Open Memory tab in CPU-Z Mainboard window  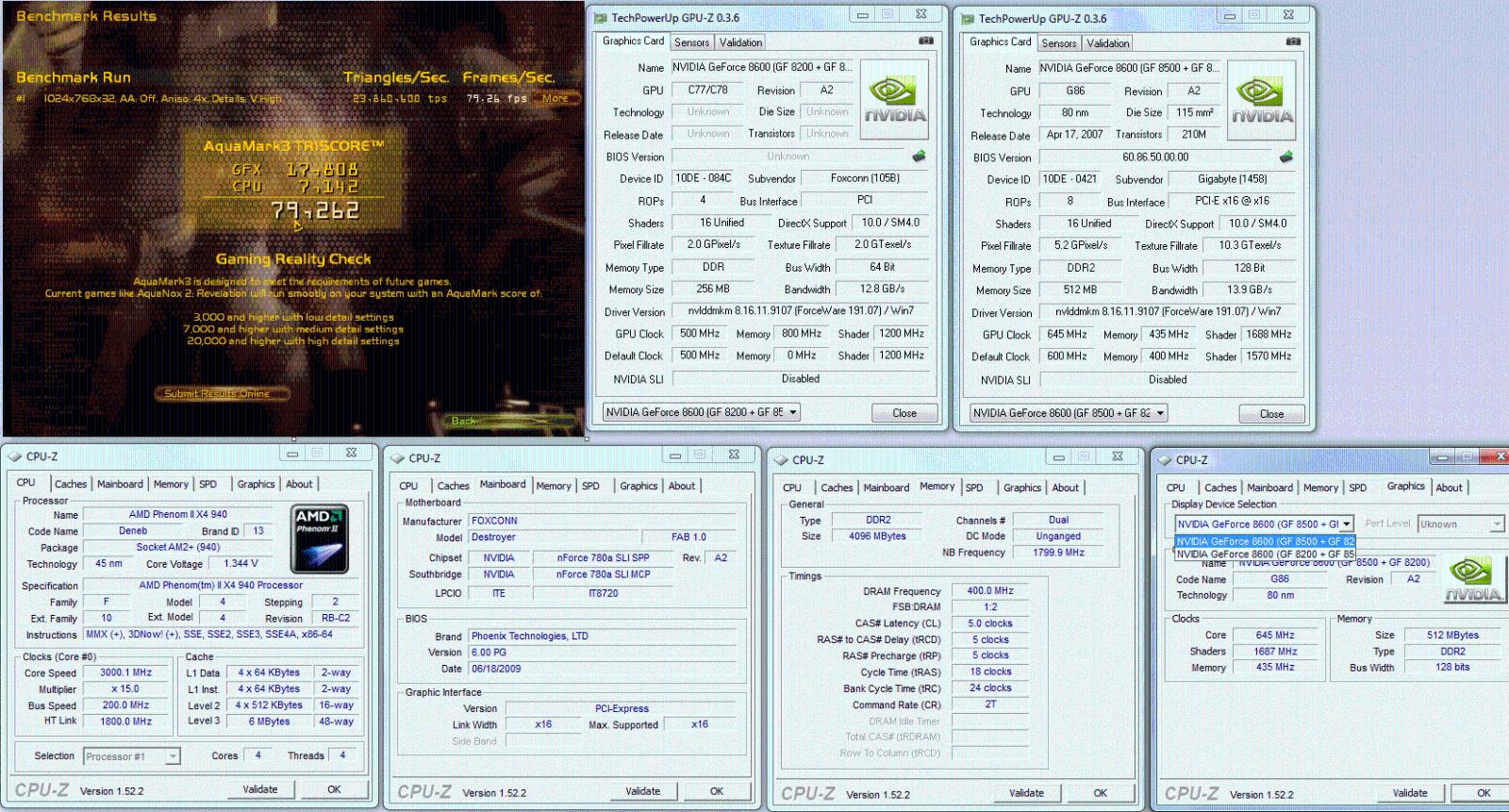(554, 486)
